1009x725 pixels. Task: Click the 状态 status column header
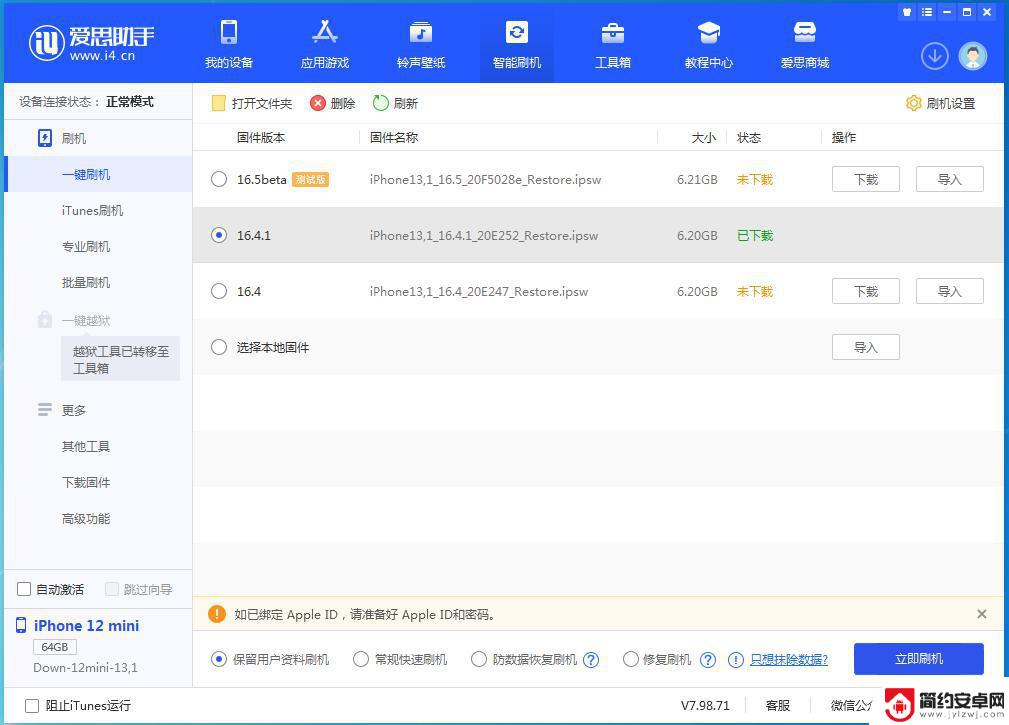coord(749,138)
